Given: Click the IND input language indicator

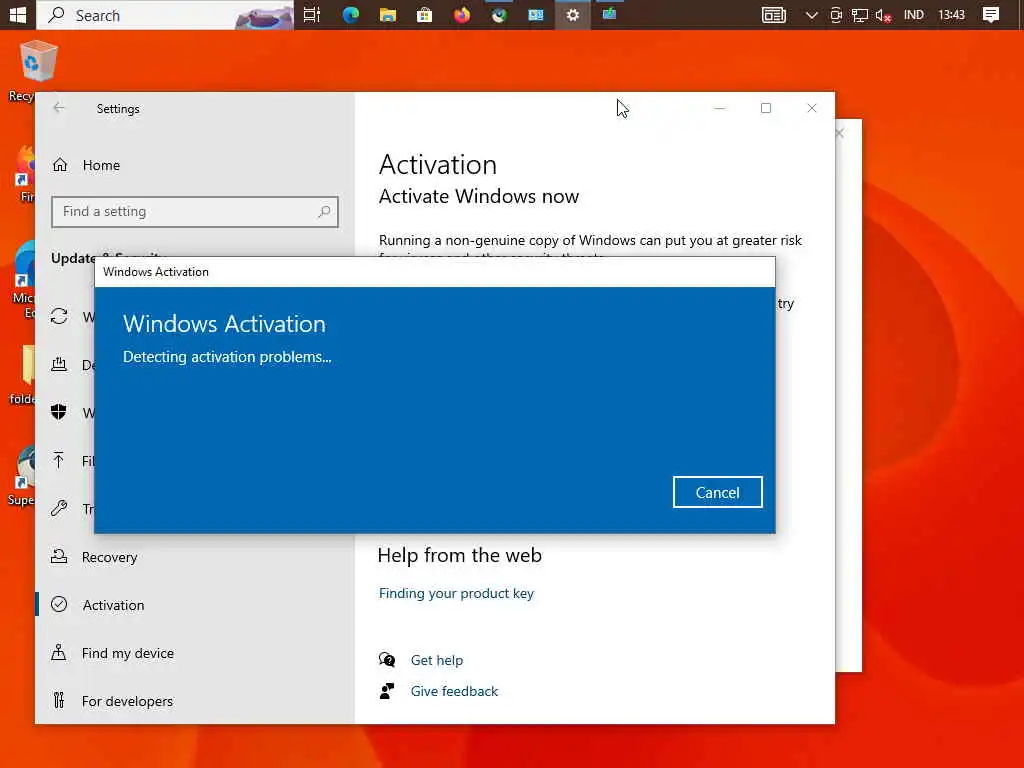Looking at the screenshot, I should pyautogui.click(x=913, y=14).
